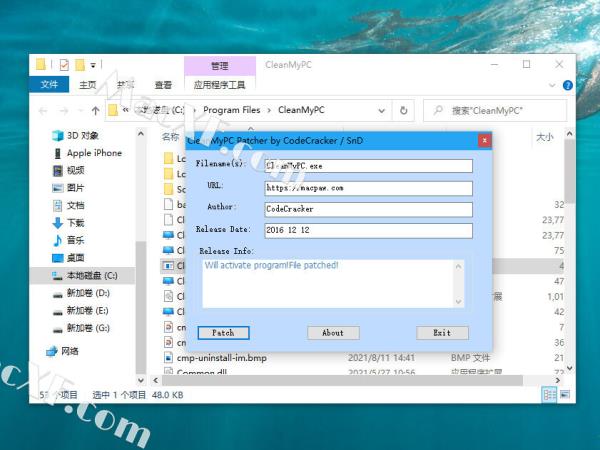Open 网络 in navigation pane

(70, 351)
